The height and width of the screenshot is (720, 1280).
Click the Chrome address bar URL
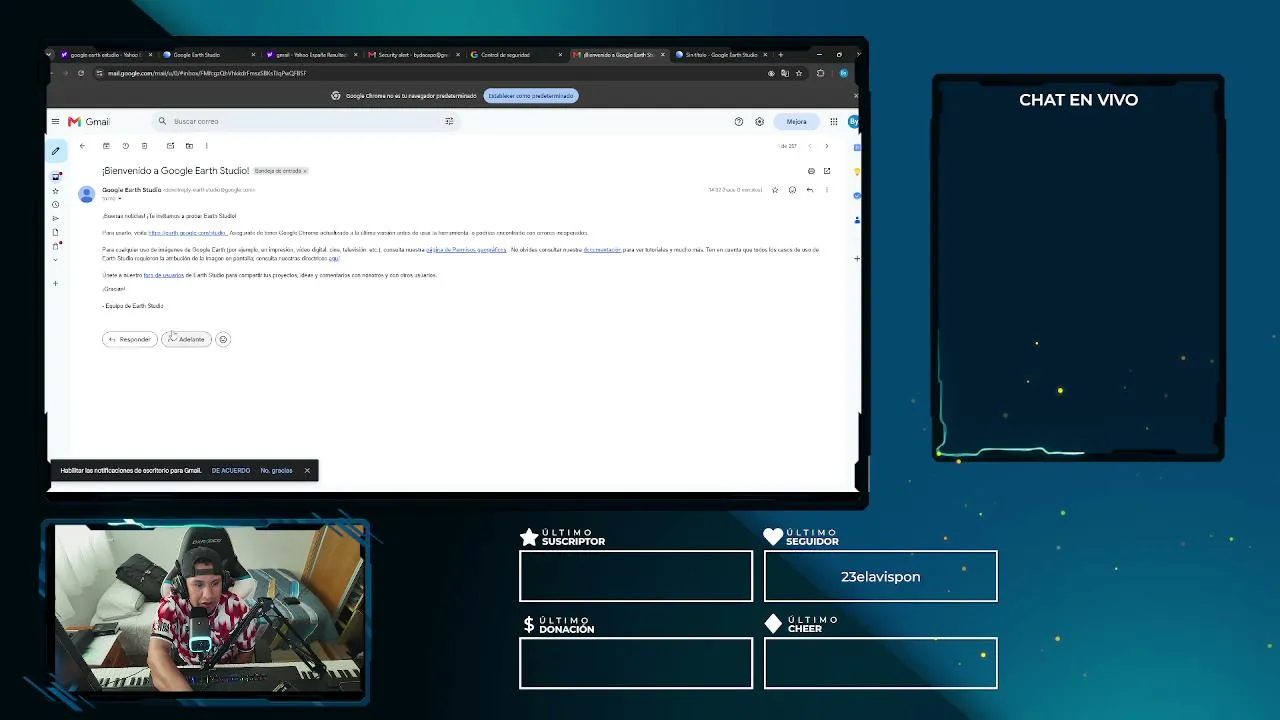click(x=207, y=73)
